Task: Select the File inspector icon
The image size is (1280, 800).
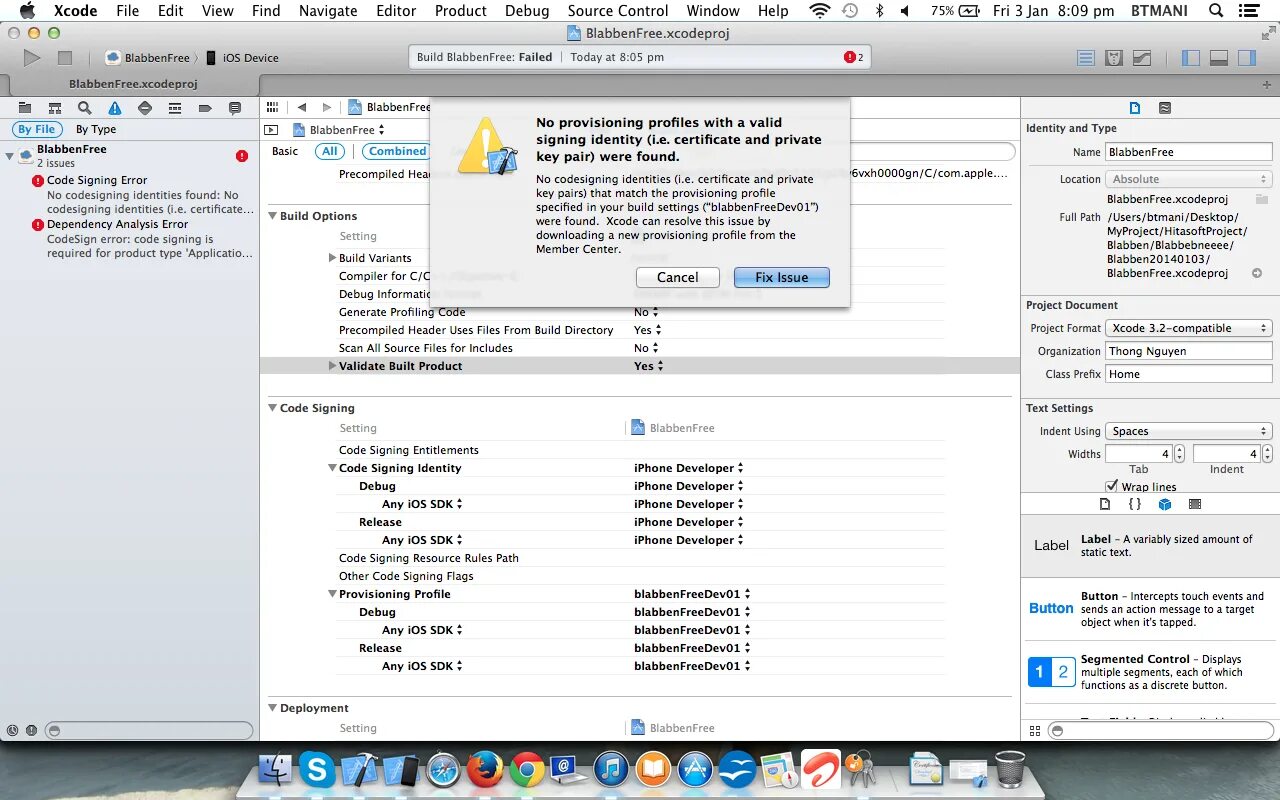Action: (x=1135, y=108)
